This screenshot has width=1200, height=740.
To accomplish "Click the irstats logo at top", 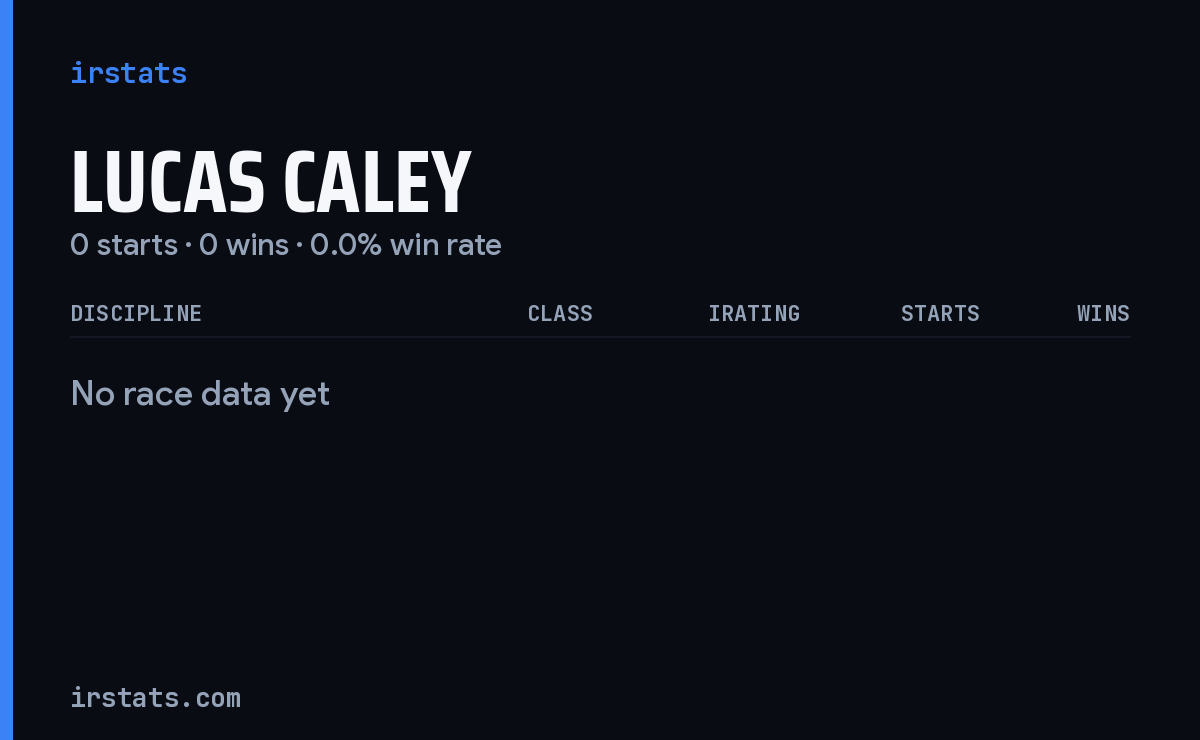I will pyautogui.click(x=128, y=73).
